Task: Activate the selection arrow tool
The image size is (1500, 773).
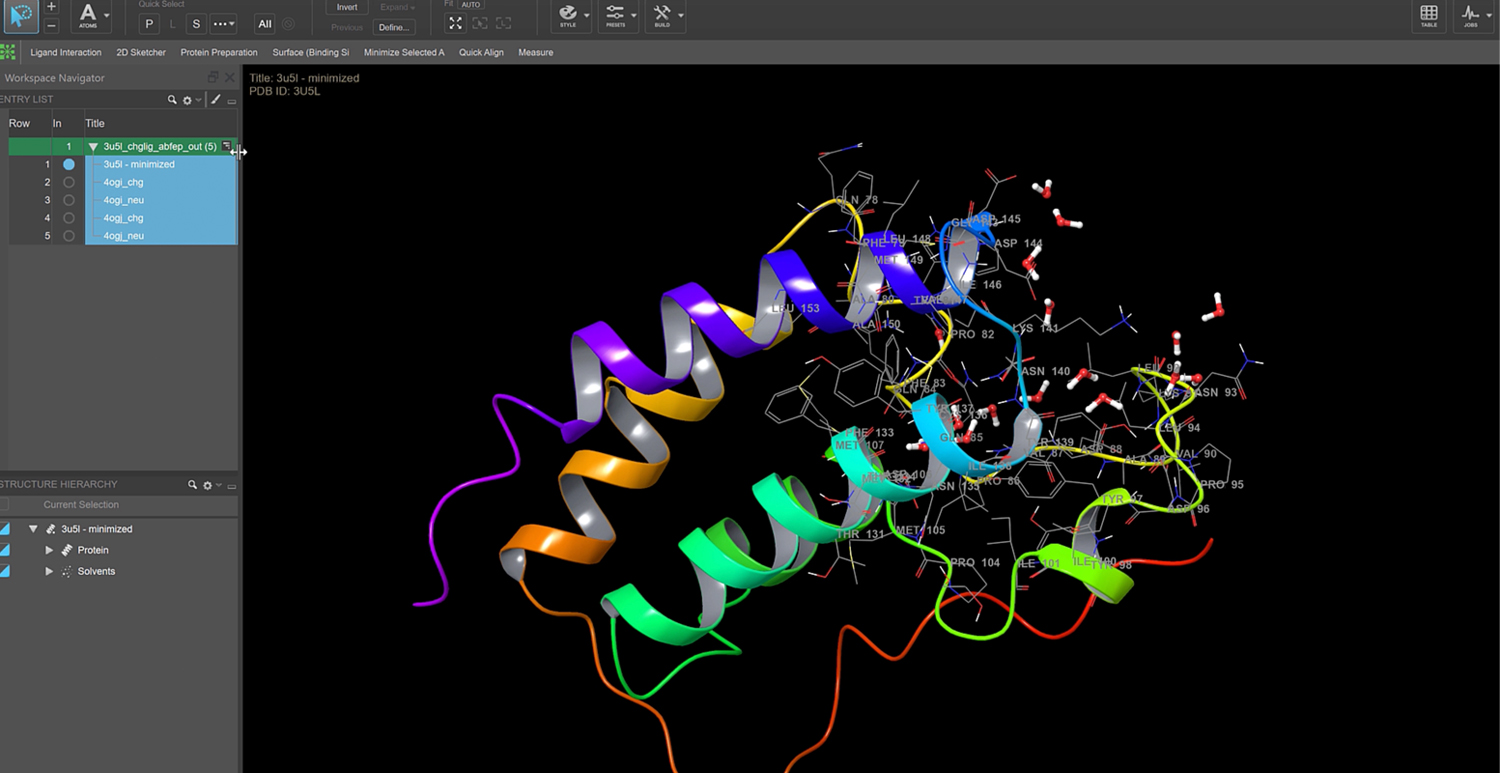Action: (x=21, y=15)
